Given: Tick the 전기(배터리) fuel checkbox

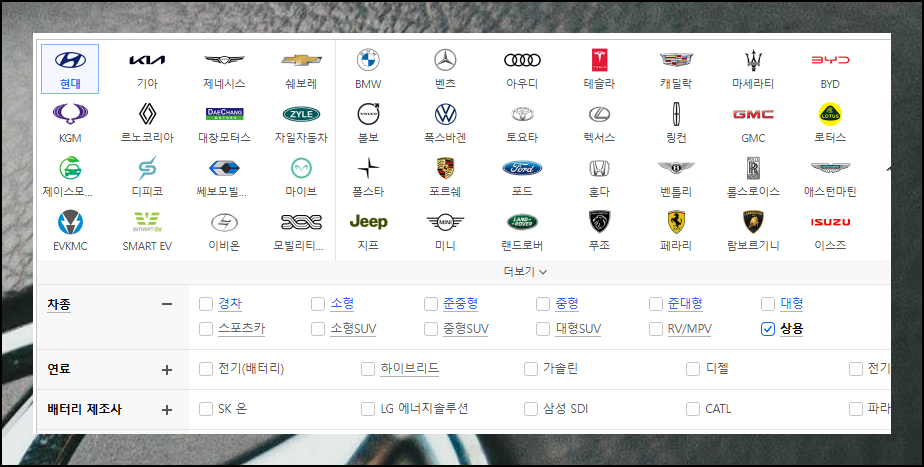Looking at the screenshot, I should [206, 369].
